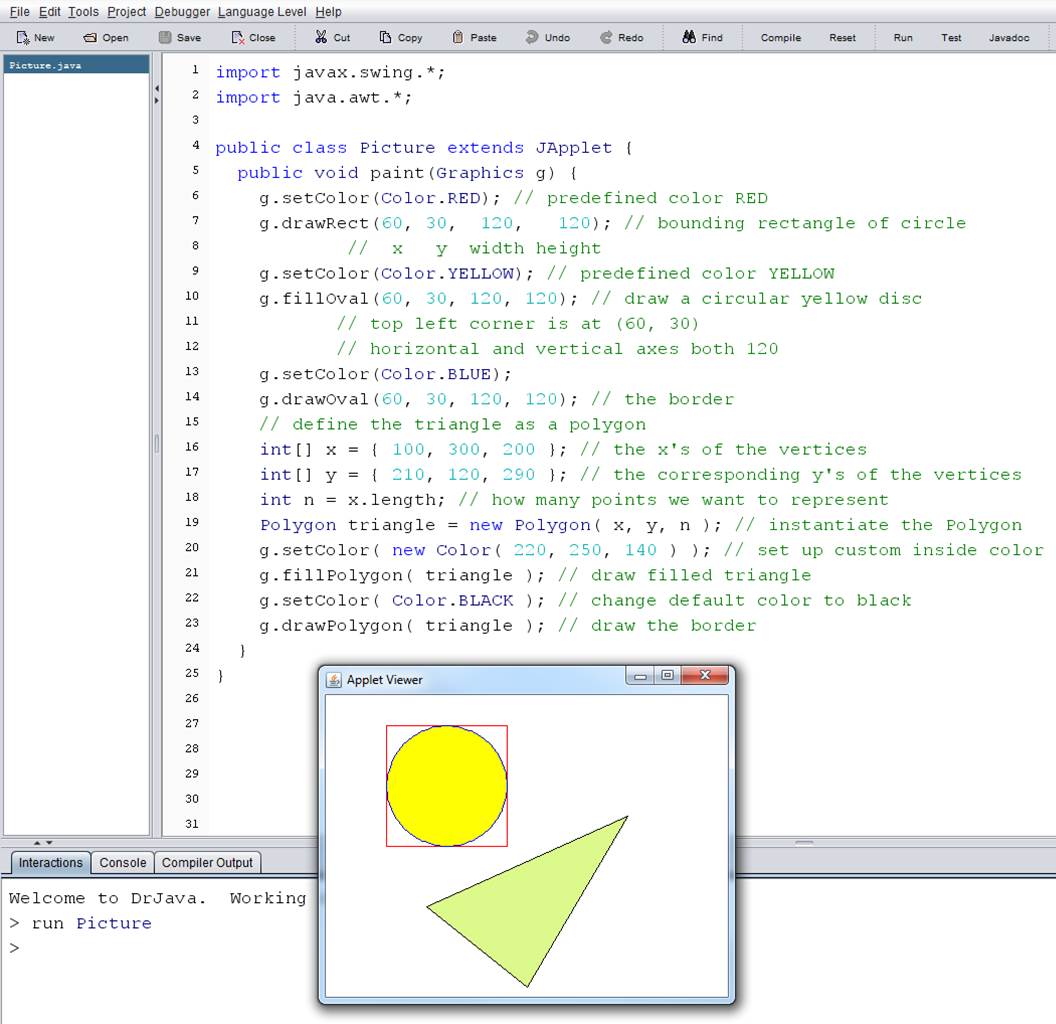Switch to the Compiler Output tab

coord(207,862)
